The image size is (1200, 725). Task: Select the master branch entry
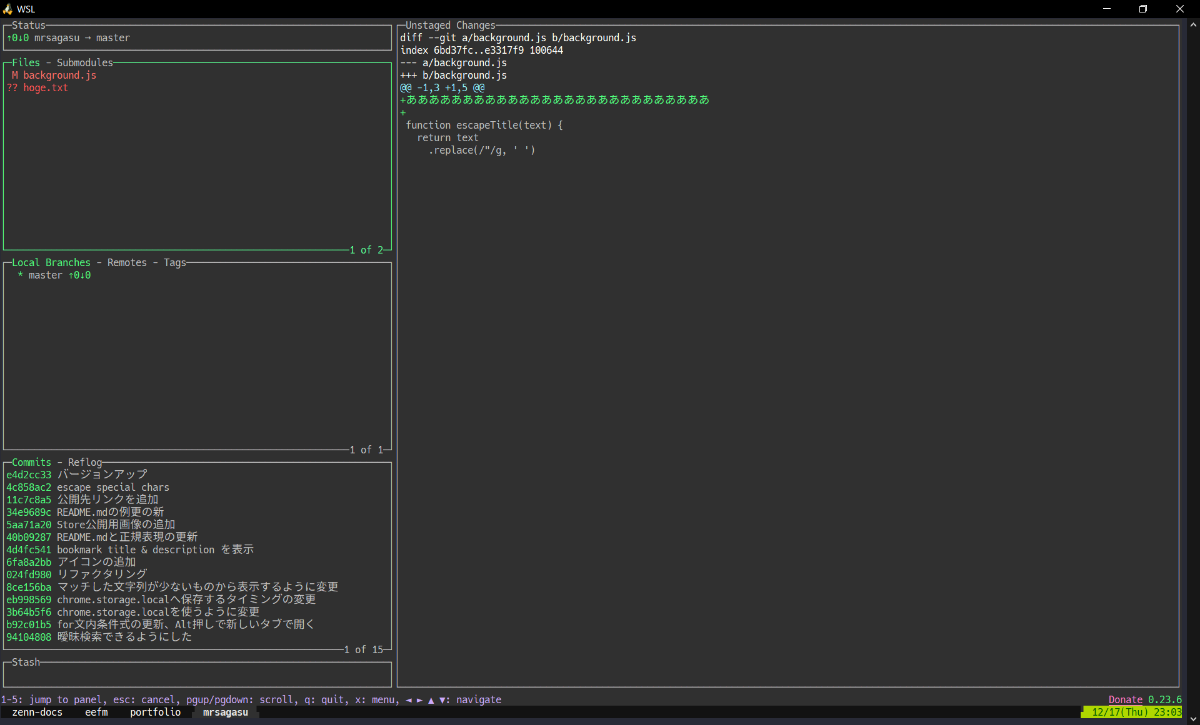pyautogui.click(x=54, y=275)
